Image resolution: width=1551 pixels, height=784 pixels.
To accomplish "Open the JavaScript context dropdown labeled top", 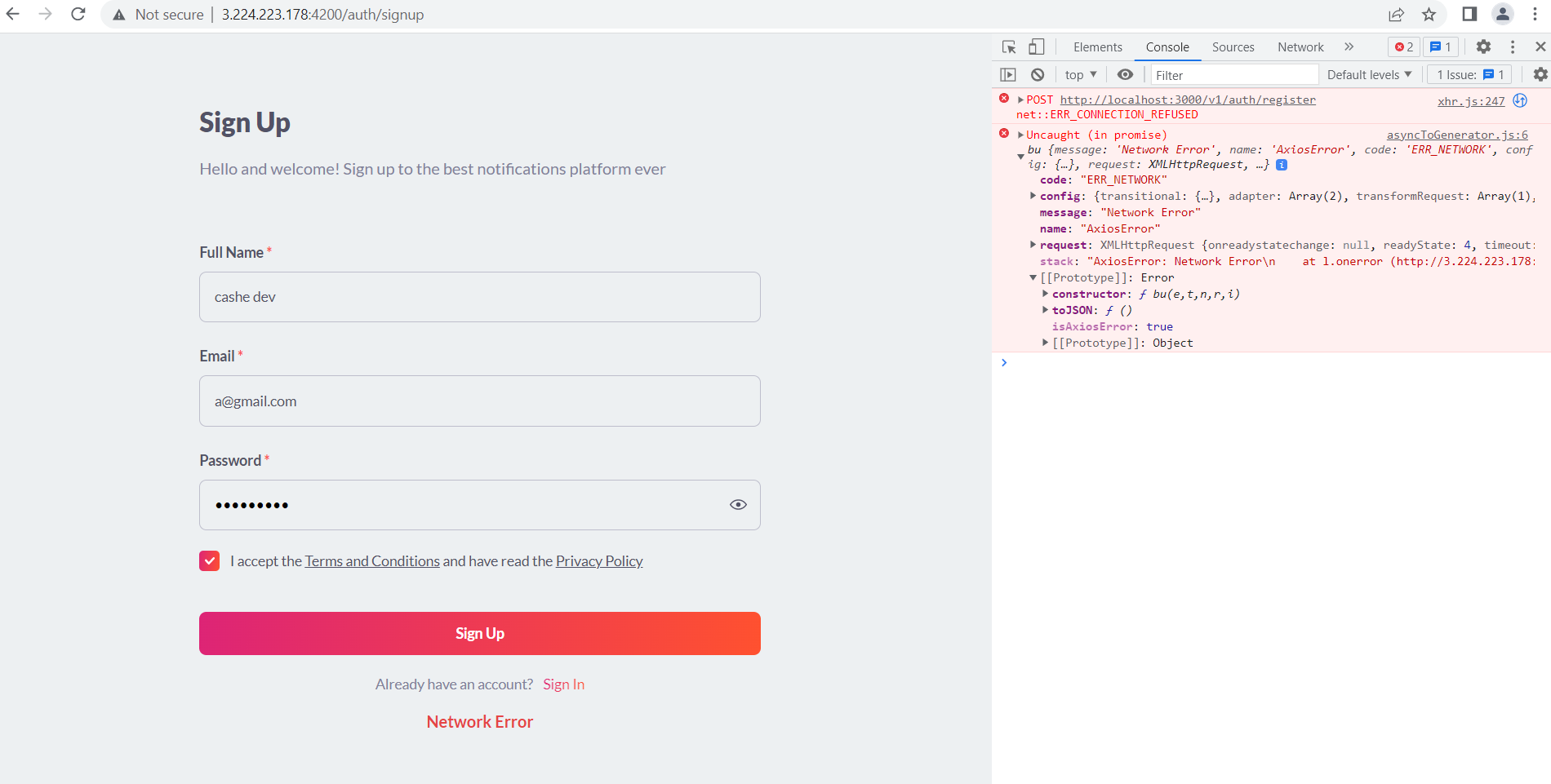I will pos(1079,74).
